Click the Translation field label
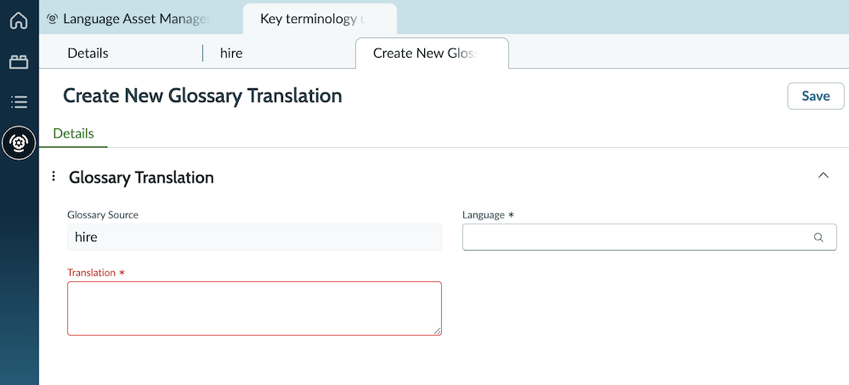Image resolution: width=849 pixels, height=385 pixels. tap(96, 272)
